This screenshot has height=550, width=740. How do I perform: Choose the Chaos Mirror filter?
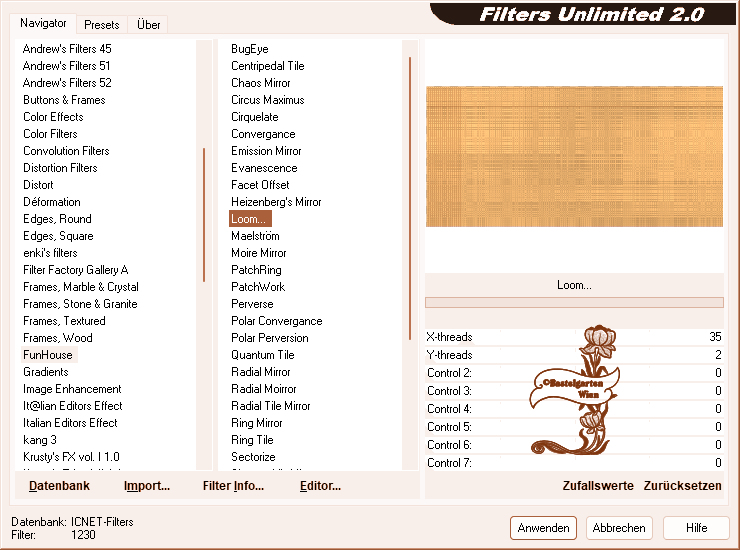pyautogui.click(x=261, y=83)
